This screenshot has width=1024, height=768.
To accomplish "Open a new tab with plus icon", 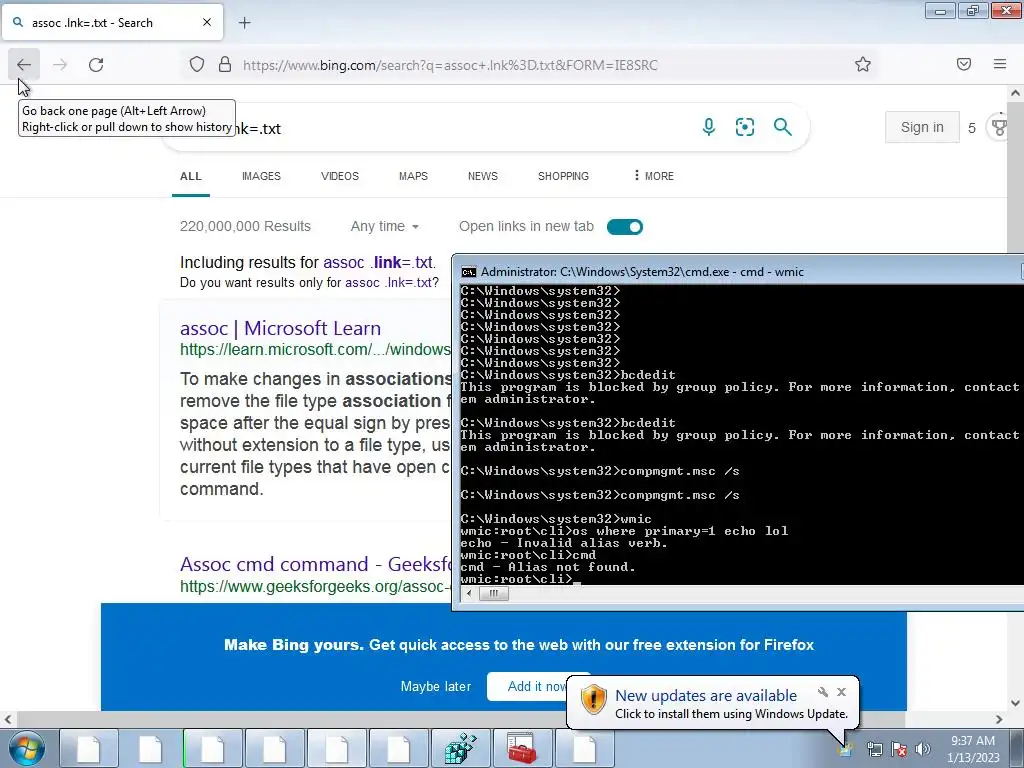I will coord(244,23).
